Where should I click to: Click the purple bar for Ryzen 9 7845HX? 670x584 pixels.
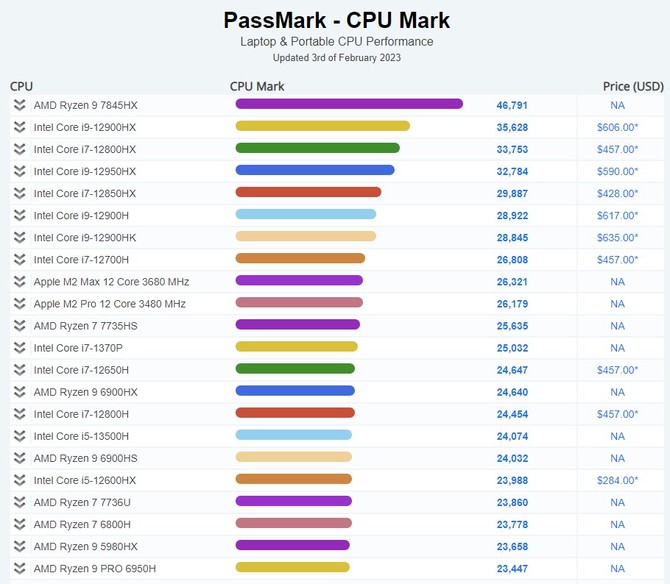349,104
